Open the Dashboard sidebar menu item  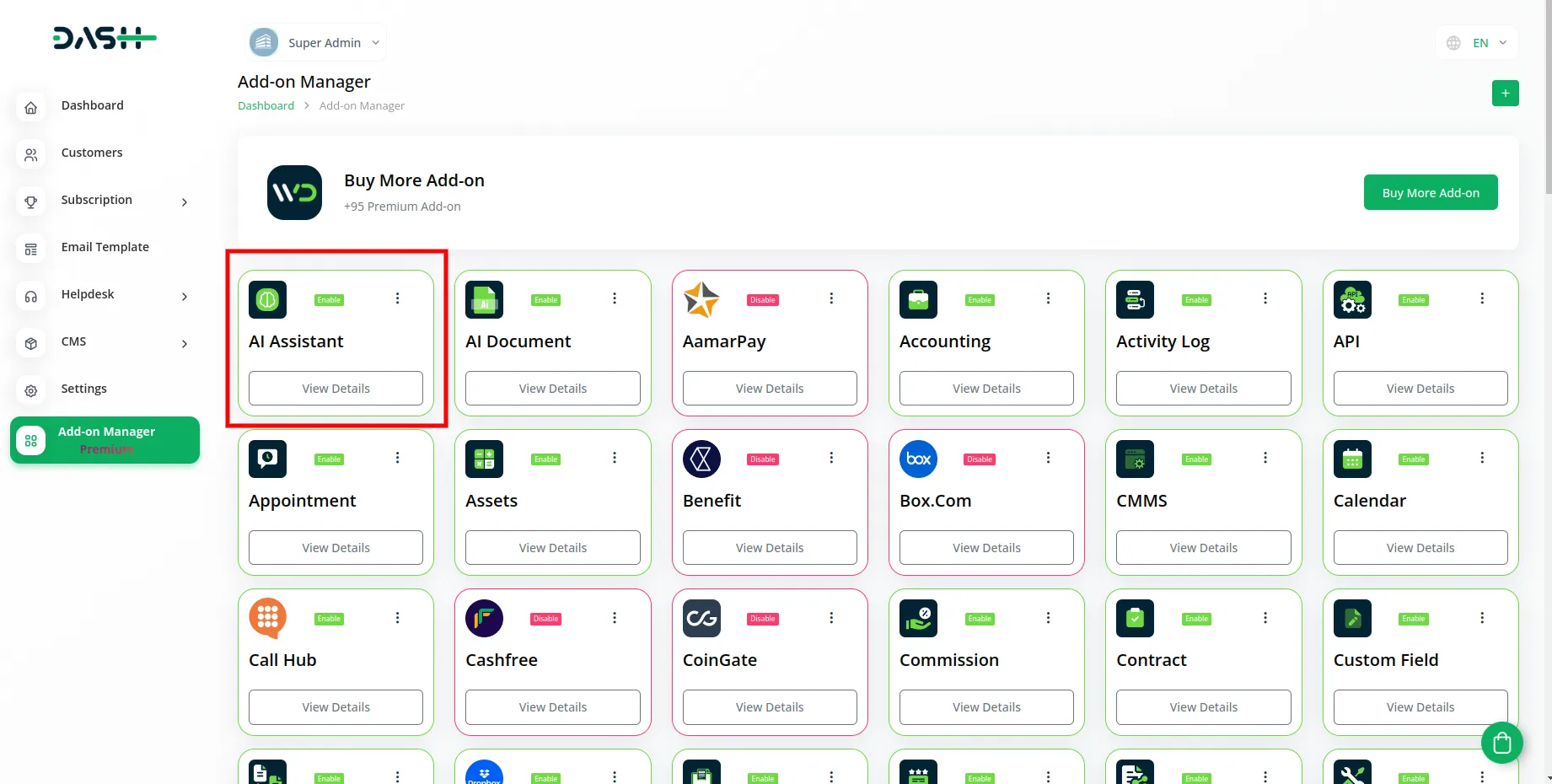105,106
